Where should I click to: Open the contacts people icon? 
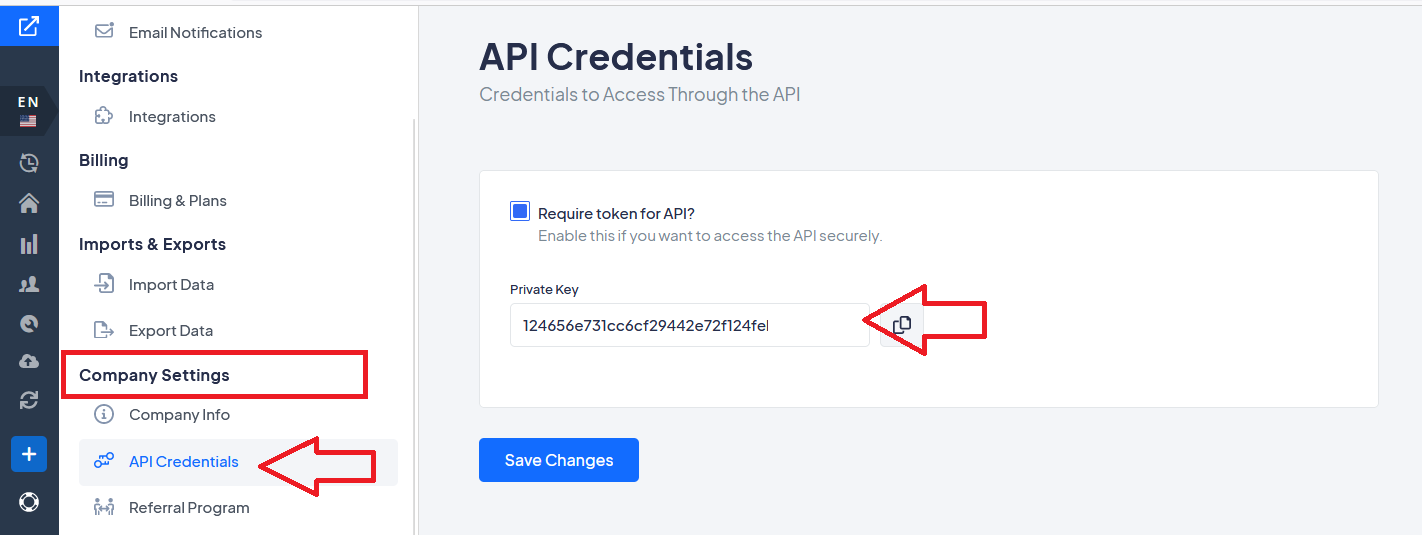[x=29, y=285]
